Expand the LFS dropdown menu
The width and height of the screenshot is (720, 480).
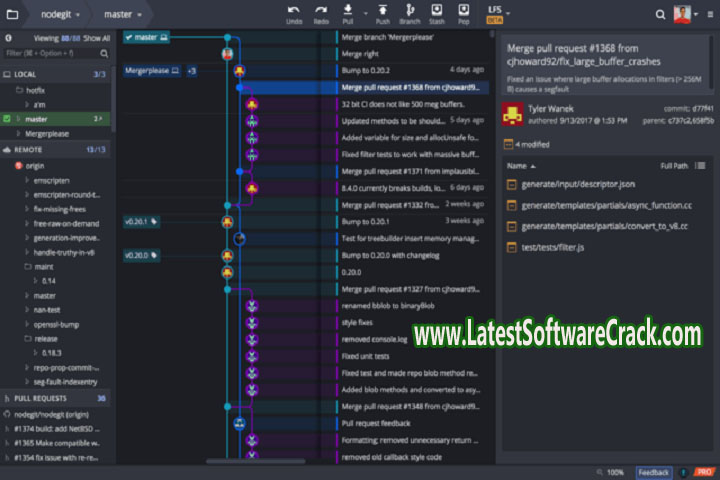click(x=496, y=14)
